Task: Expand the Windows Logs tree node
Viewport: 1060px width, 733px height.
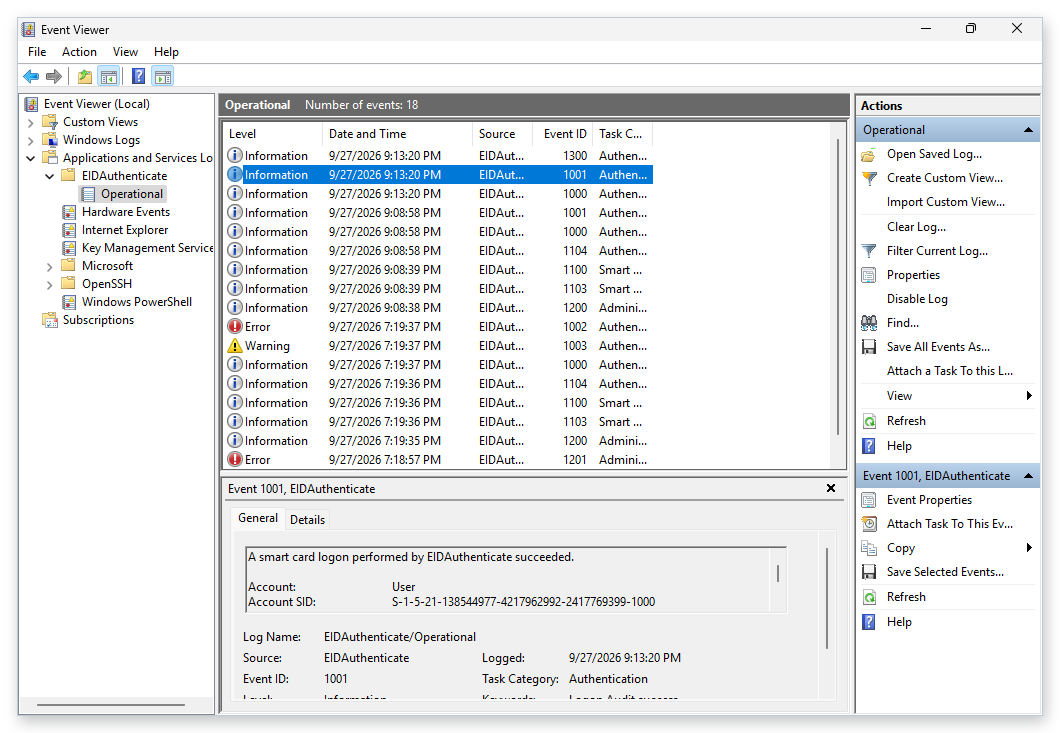Action: [30, 141]
